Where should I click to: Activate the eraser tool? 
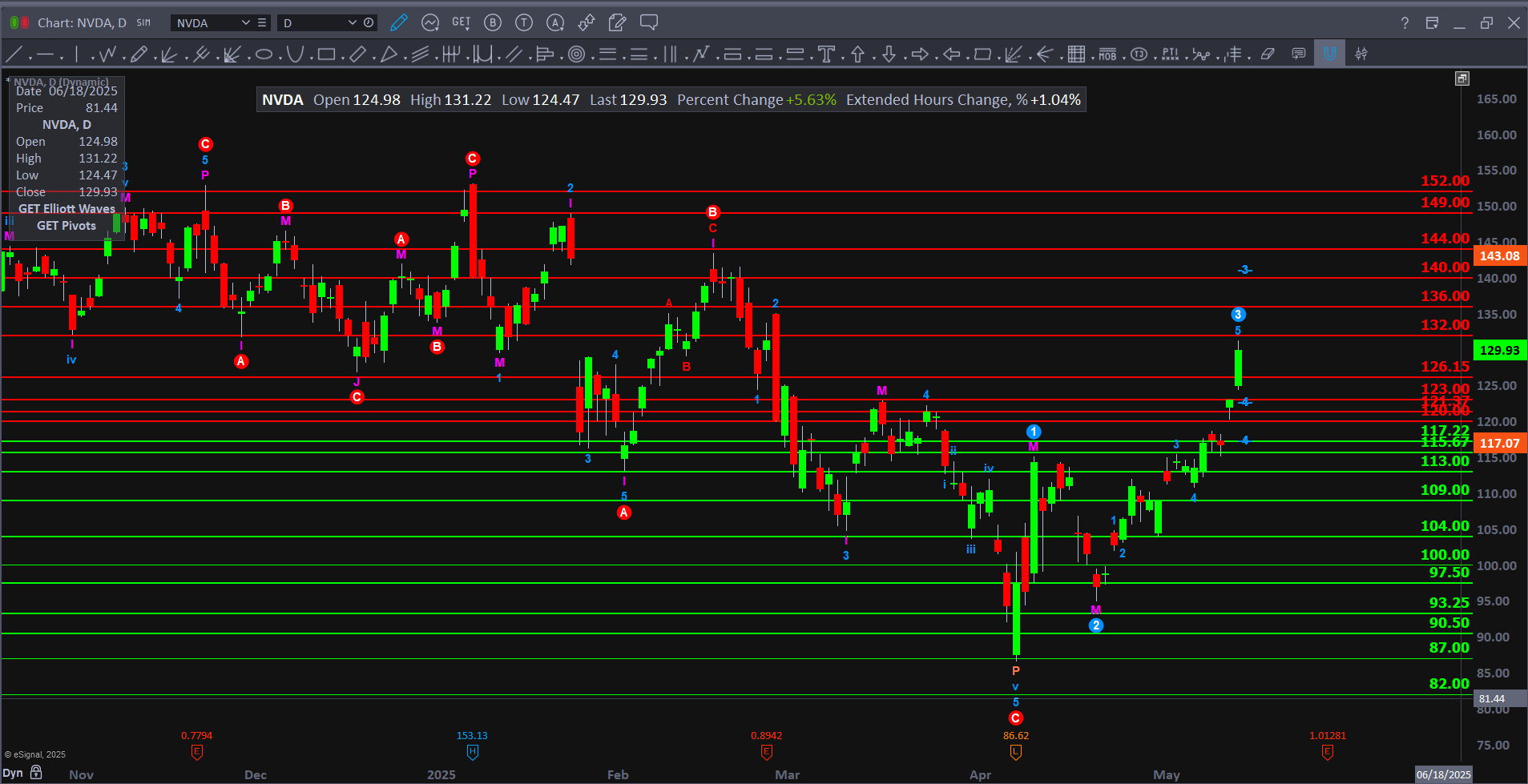[1268, 54]
